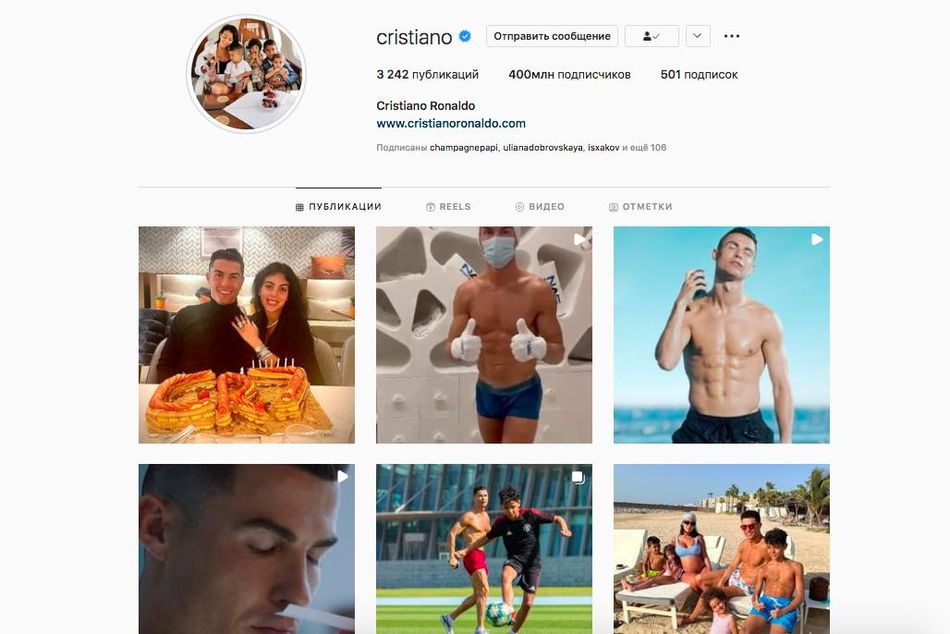Toggle the following status button with person-check icon
950x634 pixels.
[x=651, y=36]
